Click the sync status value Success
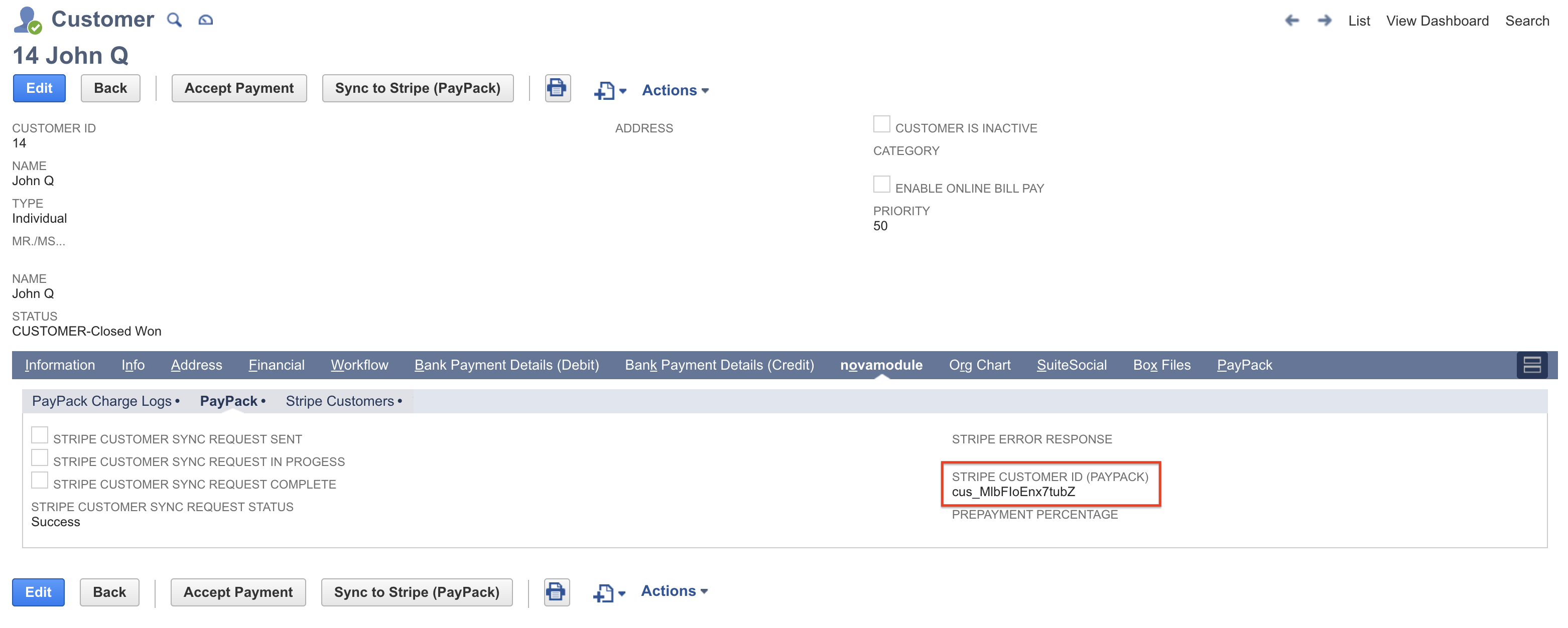This screenshot has height=628, width=1568. coord(55,522)
